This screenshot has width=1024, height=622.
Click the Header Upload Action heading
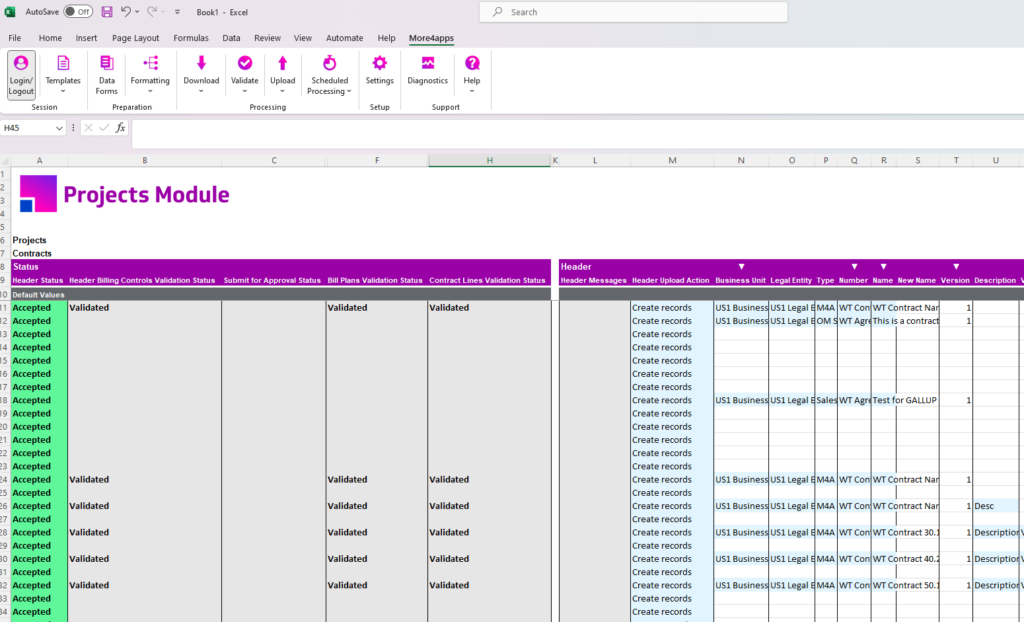click(x=670, y=280)
